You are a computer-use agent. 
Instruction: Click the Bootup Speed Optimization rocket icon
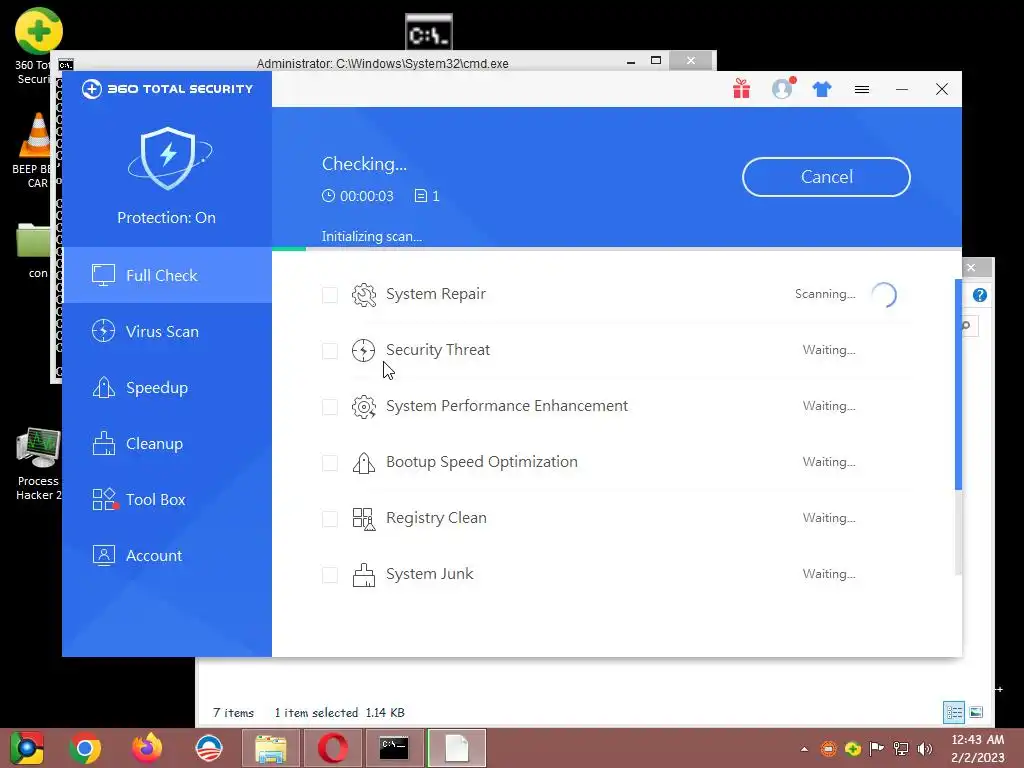(364, 462)
